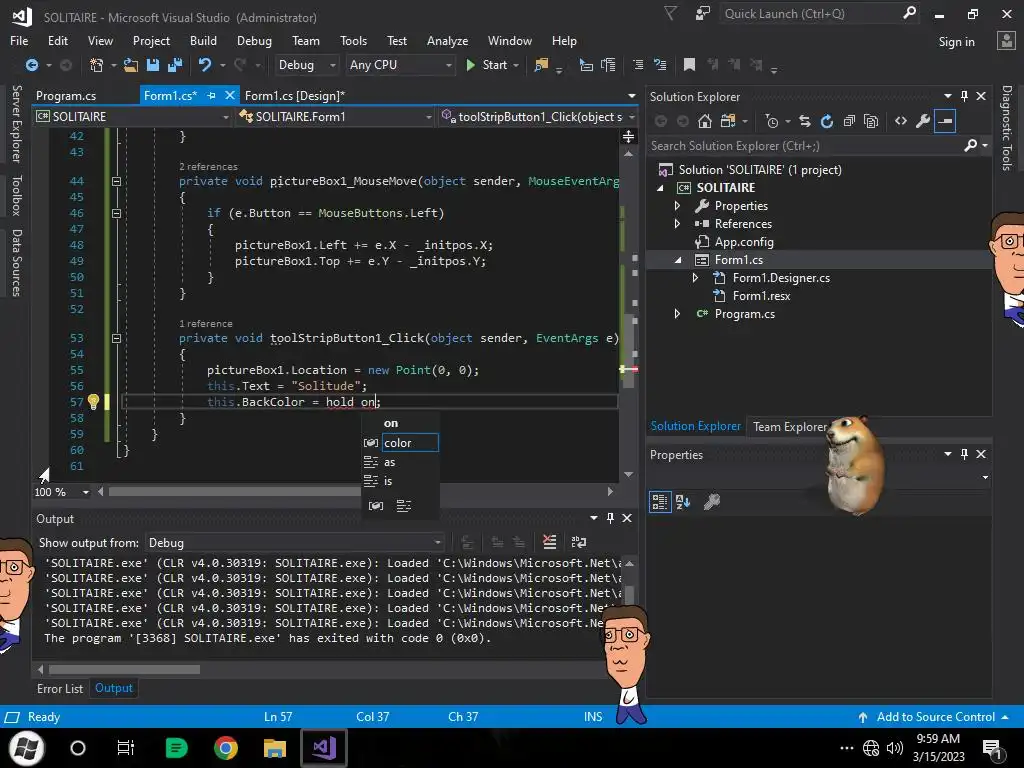Undo the last edit
Viewport: 1024px width, 768px height.
[205, 65]
